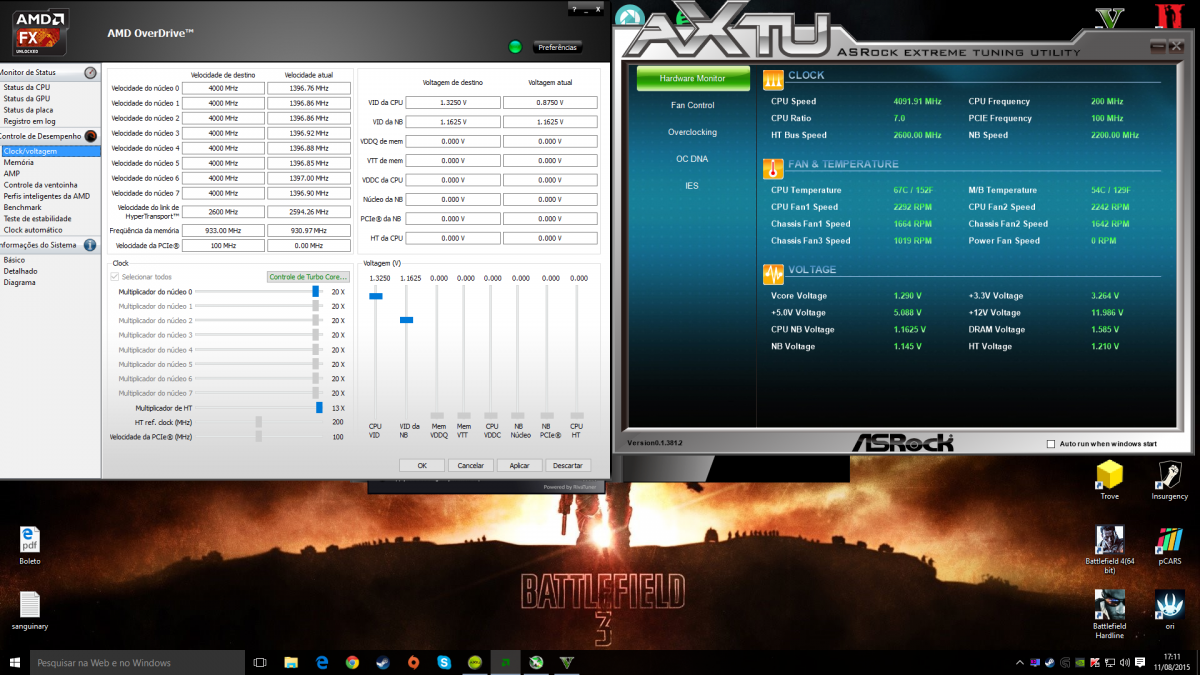
Task: Launch Microsoft Edge from the taskbar
Action: [x=322, y=662]
